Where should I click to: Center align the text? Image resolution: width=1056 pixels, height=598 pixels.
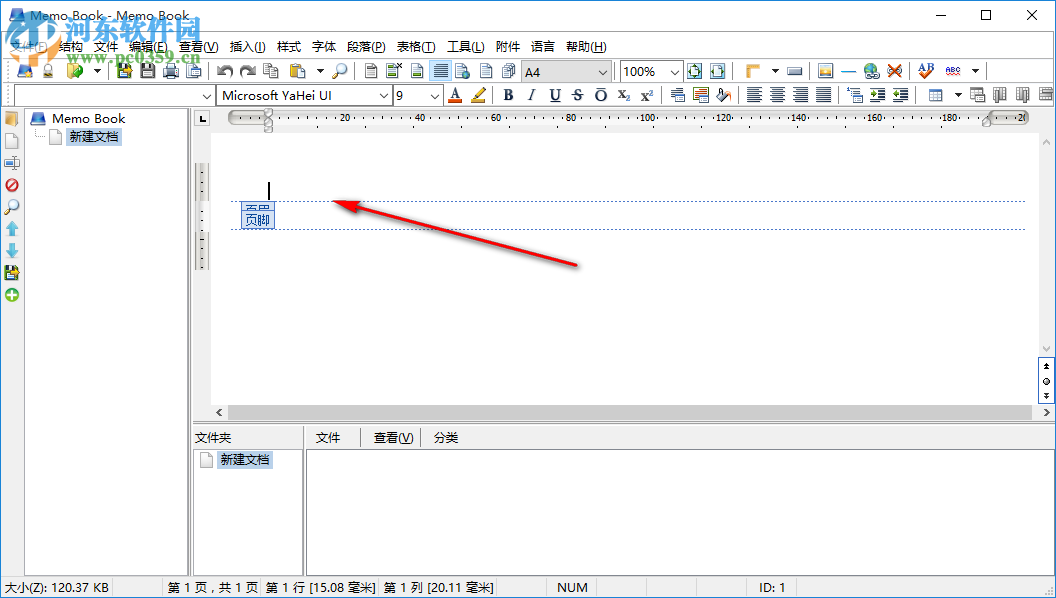(777, 95)
